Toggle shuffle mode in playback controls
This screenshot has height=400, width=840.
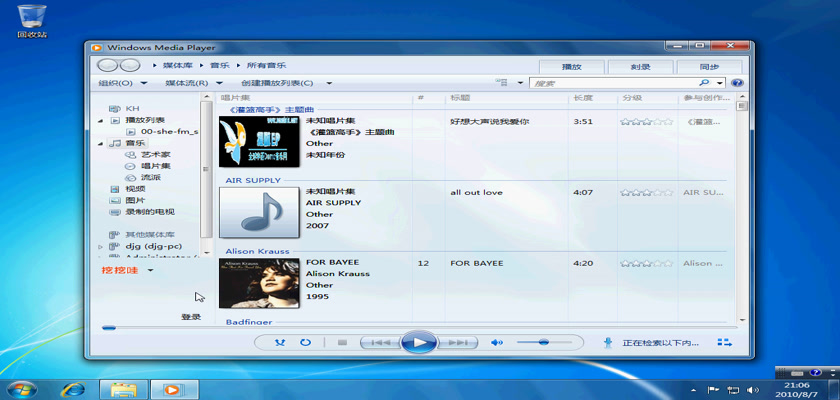[279, 342]
